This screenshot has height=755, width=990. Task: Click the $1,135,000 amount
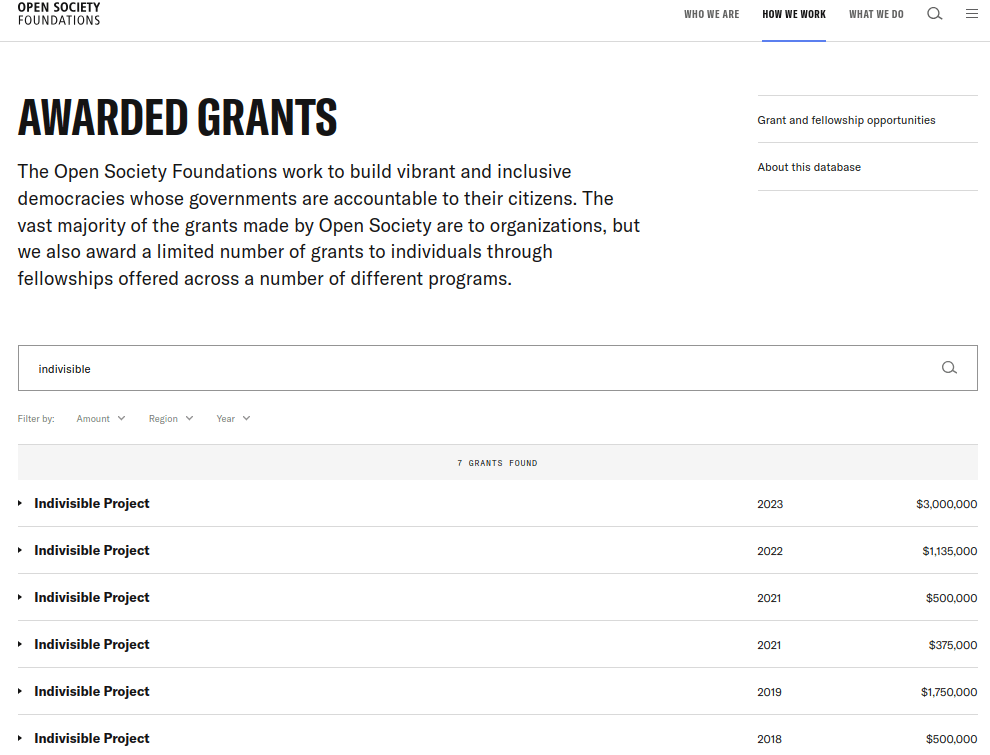(950, 551)
